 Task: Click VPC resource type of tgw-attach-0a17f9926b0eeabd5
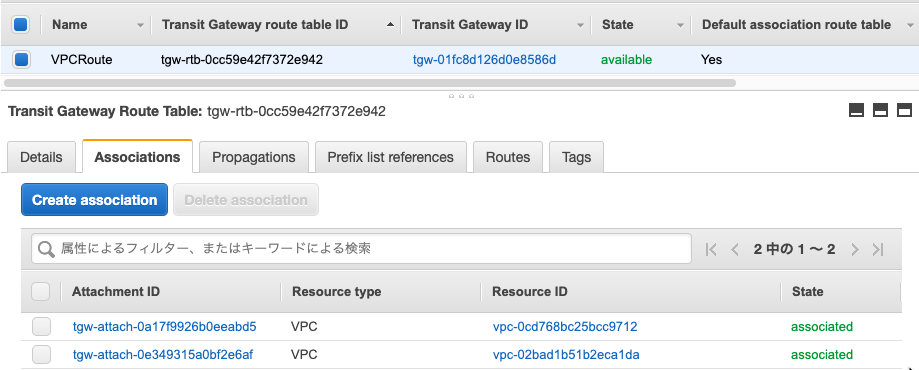click(x=304, y=327)
